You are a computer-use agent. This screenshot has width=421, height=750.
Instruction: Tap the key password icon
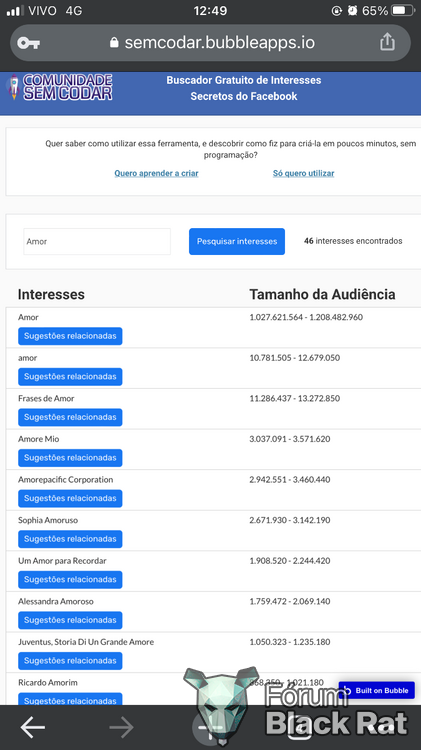pyautogui.click(x=29, y=43)
